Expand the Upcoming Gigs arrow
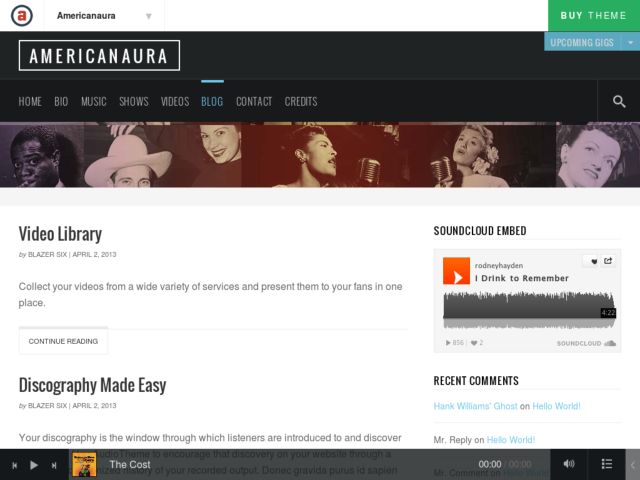Viewport: 640px width, 480px height. click(x=630, y=42)
